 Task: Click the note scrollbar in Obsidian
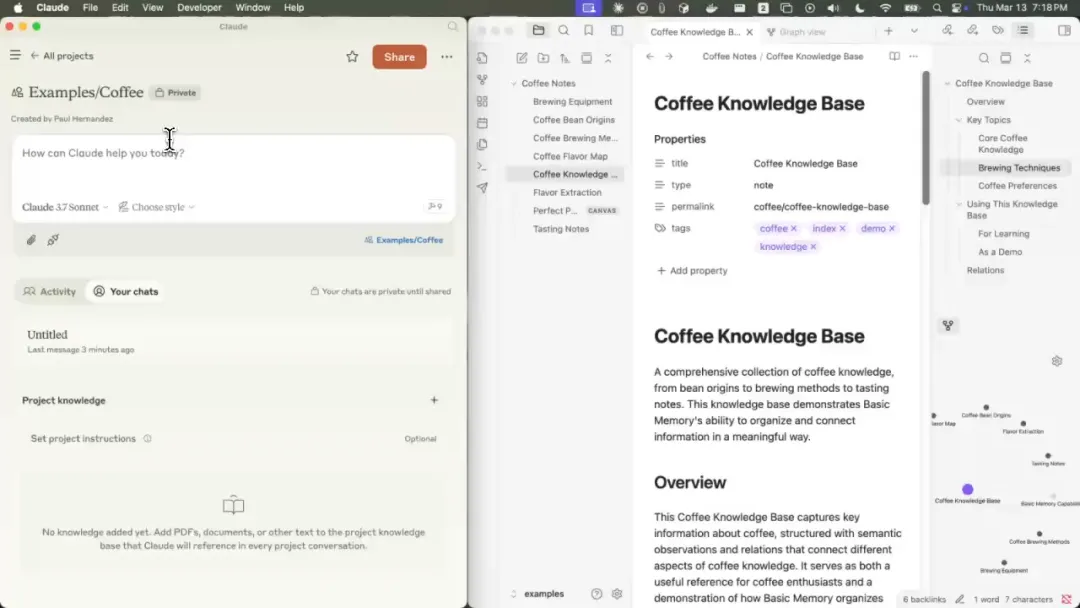pos(926,138)
